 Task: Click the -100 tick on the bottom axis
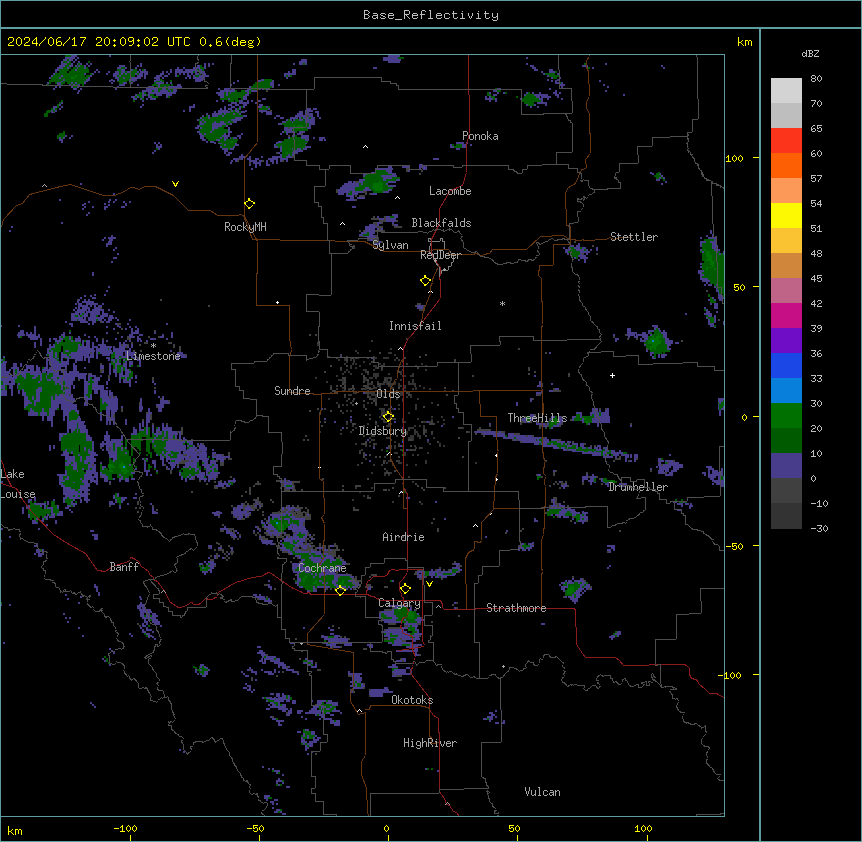click(125, 828)
